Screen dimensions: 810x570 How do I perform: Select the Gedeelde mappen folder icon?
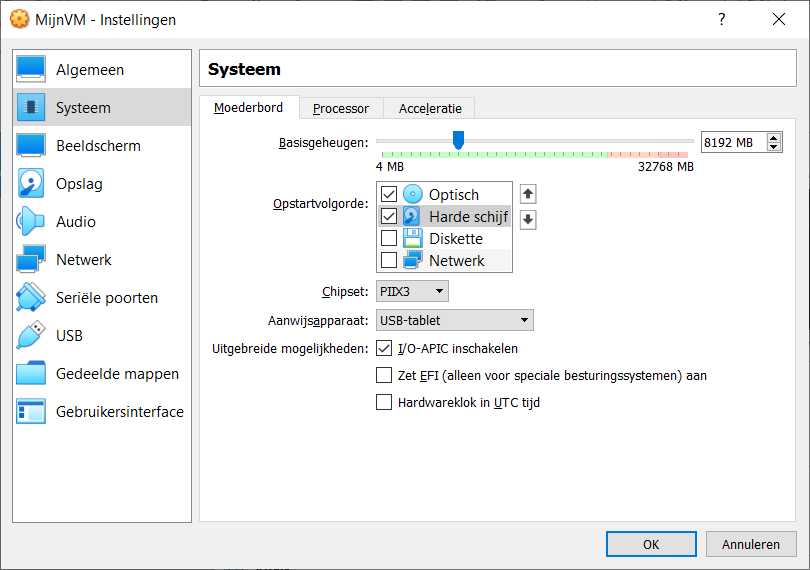(x=31, y=374)
